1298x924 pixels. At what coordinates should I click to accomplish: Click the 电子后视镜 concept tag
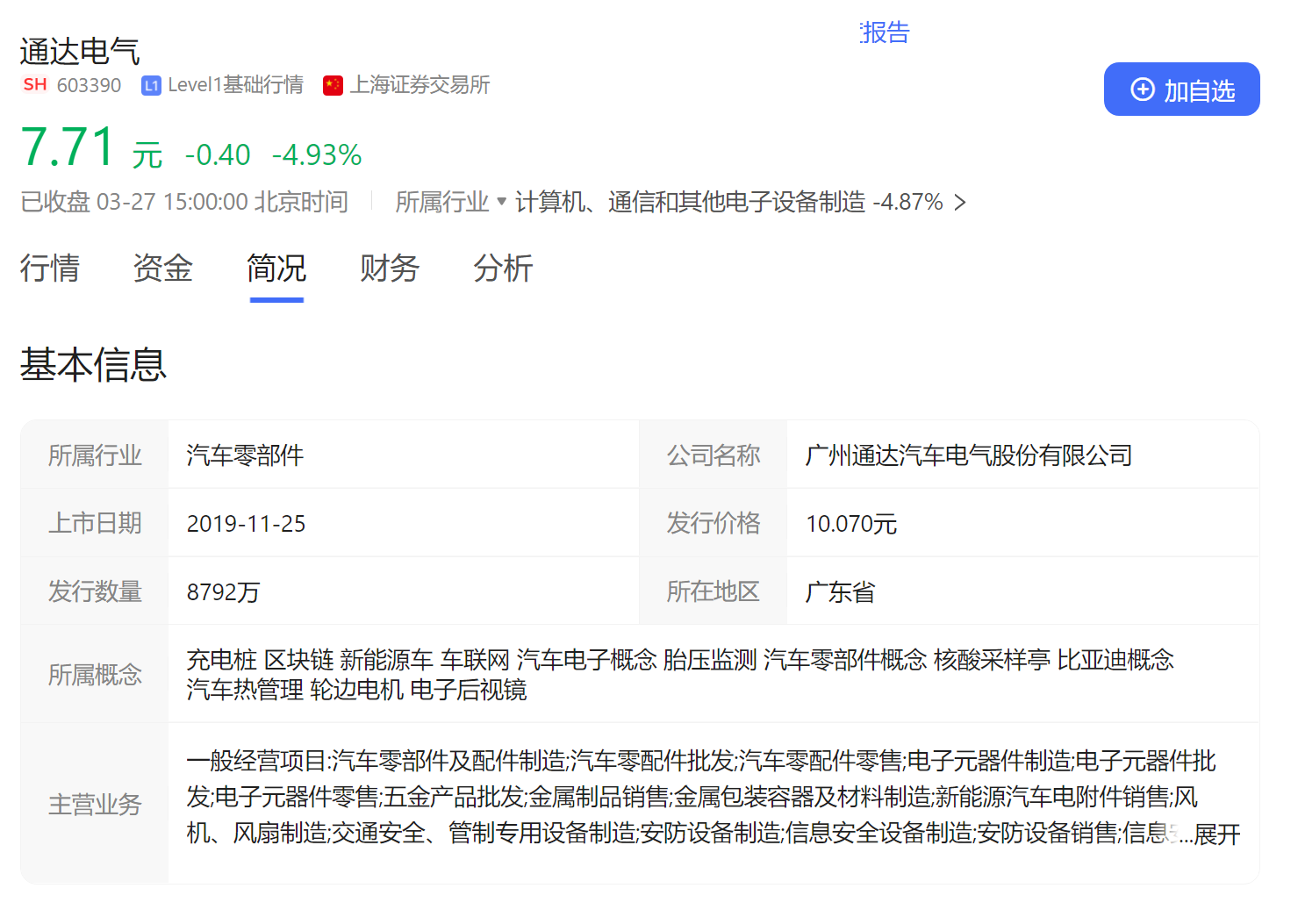469,691
